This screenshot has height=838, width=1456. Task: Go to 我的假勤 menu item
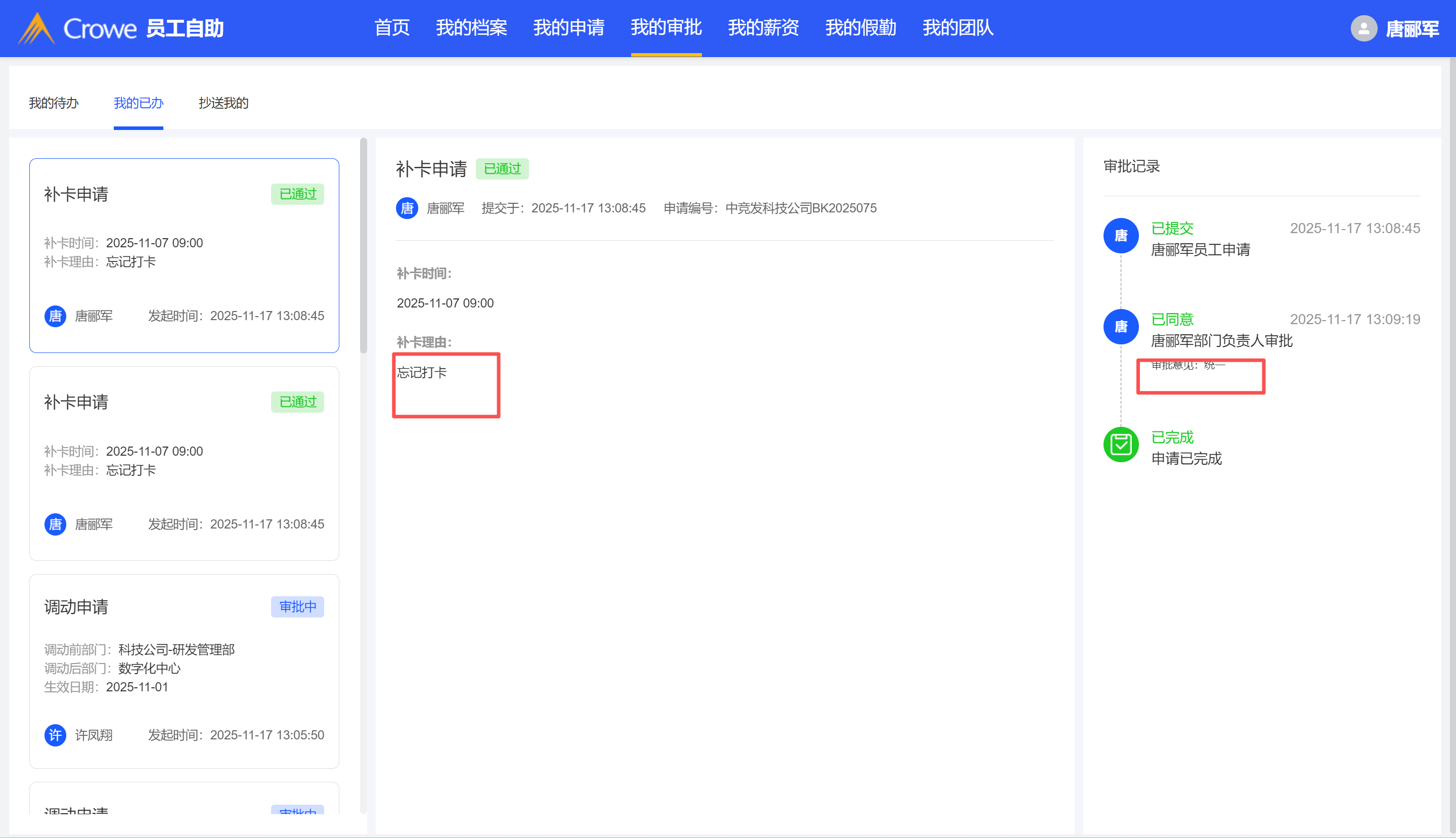[x=860, y=28]
